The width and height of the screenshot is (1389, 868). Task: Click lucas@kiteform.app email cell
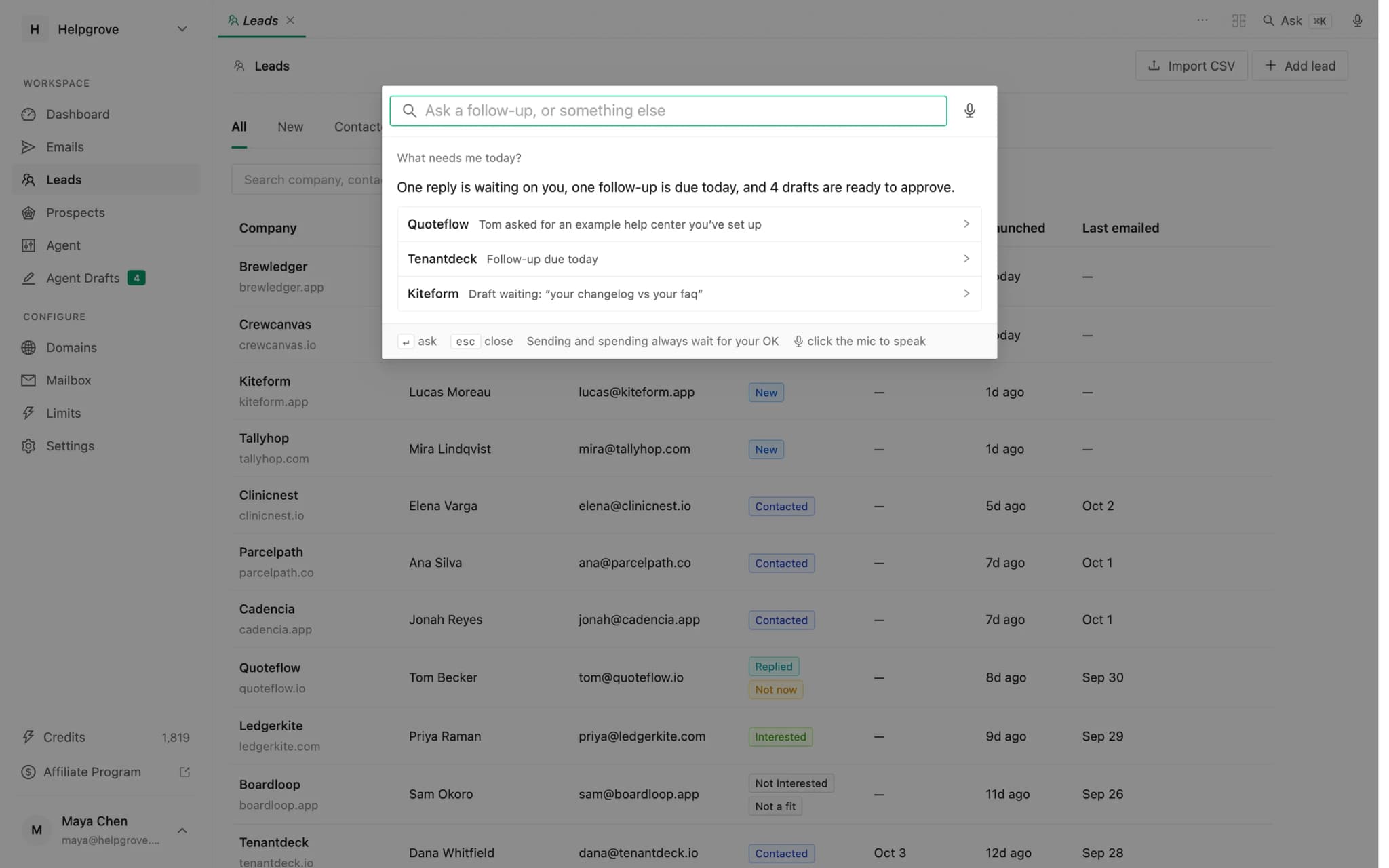pos(636,392)
